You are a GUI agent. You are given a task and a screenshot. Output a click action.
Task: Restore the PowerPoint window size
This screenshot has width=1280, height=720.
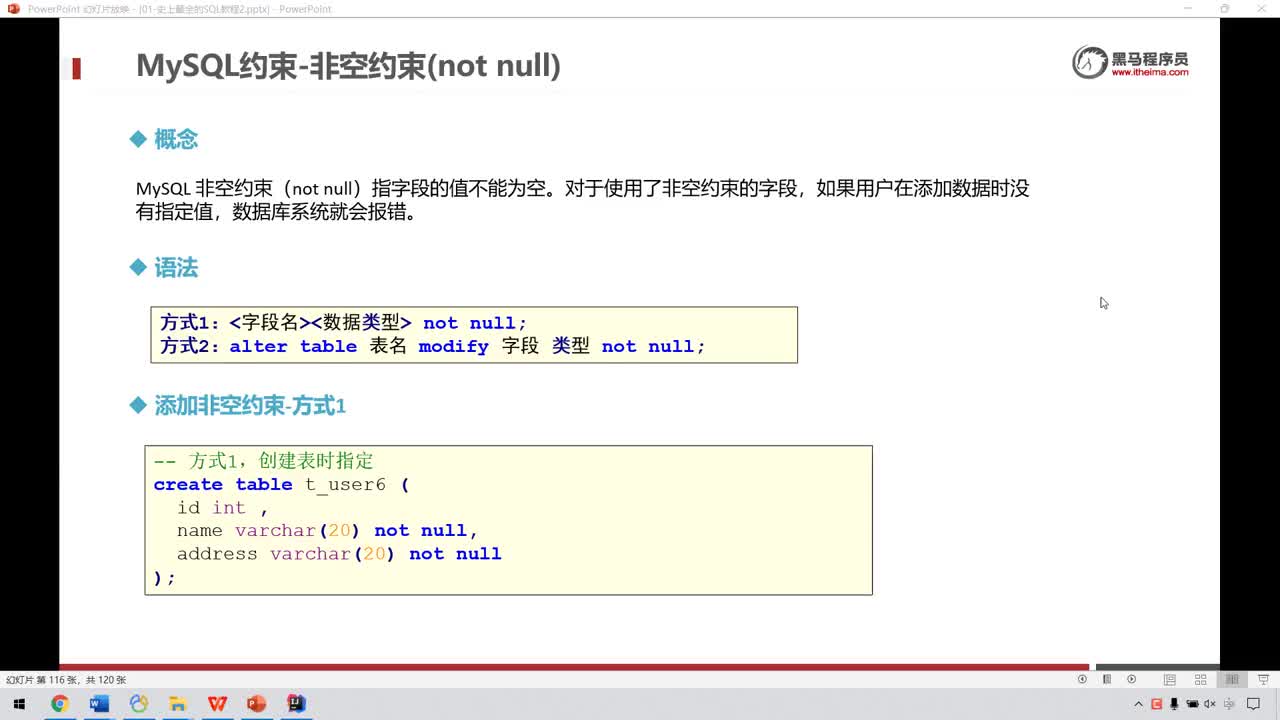pos(1224,9)
